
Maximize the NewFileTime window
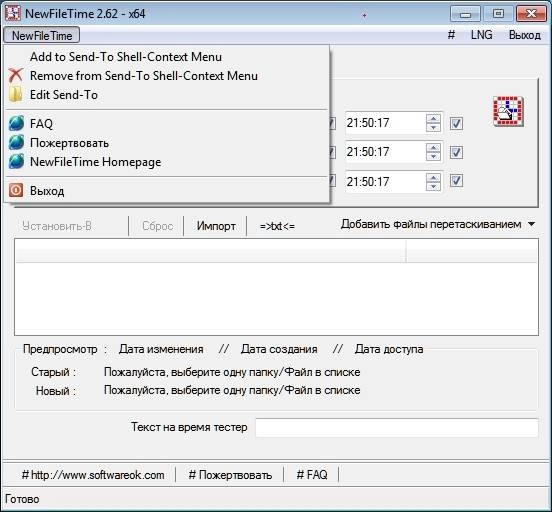(498, 14)
